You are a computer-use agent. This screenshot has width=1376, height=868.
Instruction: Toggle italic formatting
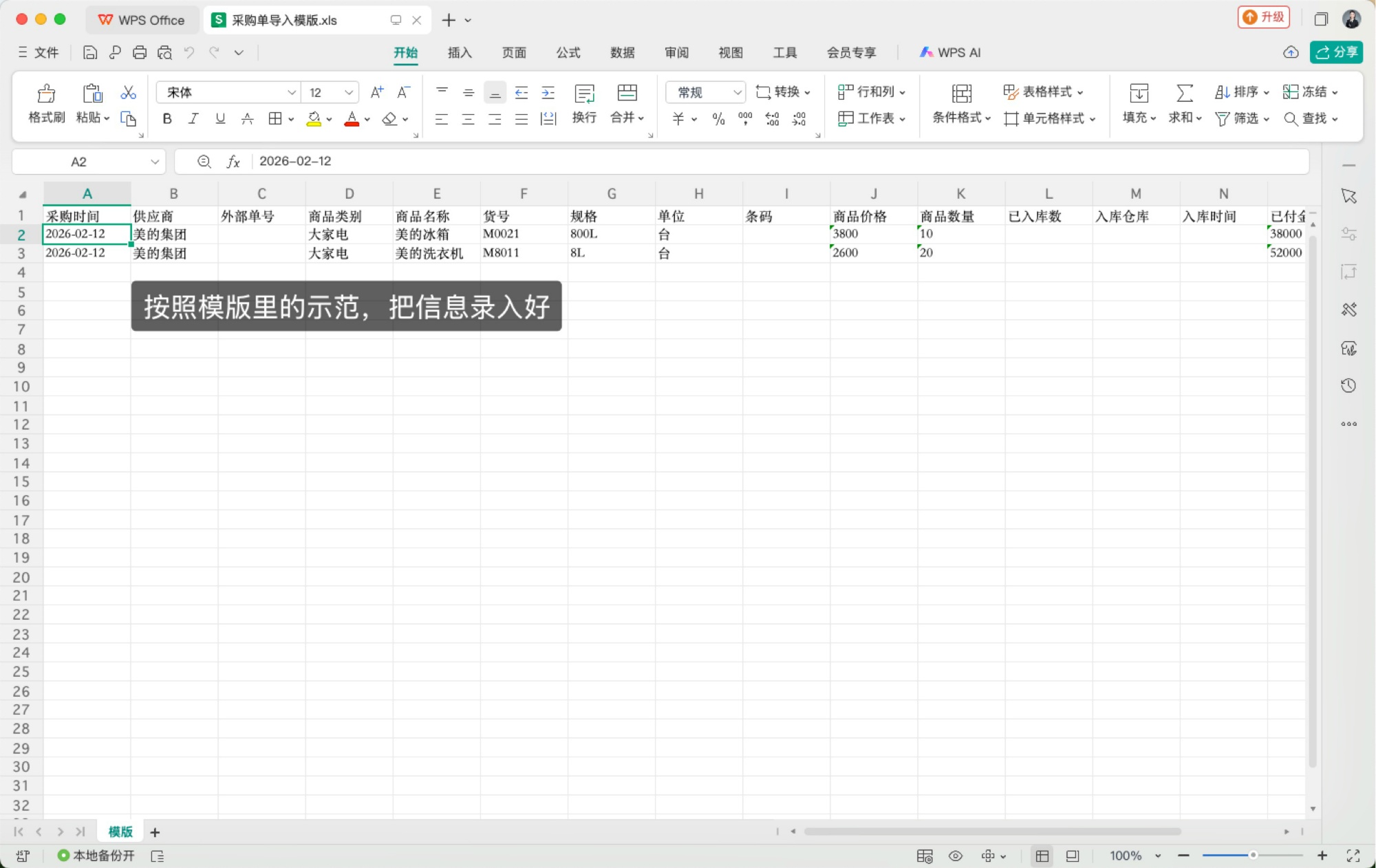point(193,118)
